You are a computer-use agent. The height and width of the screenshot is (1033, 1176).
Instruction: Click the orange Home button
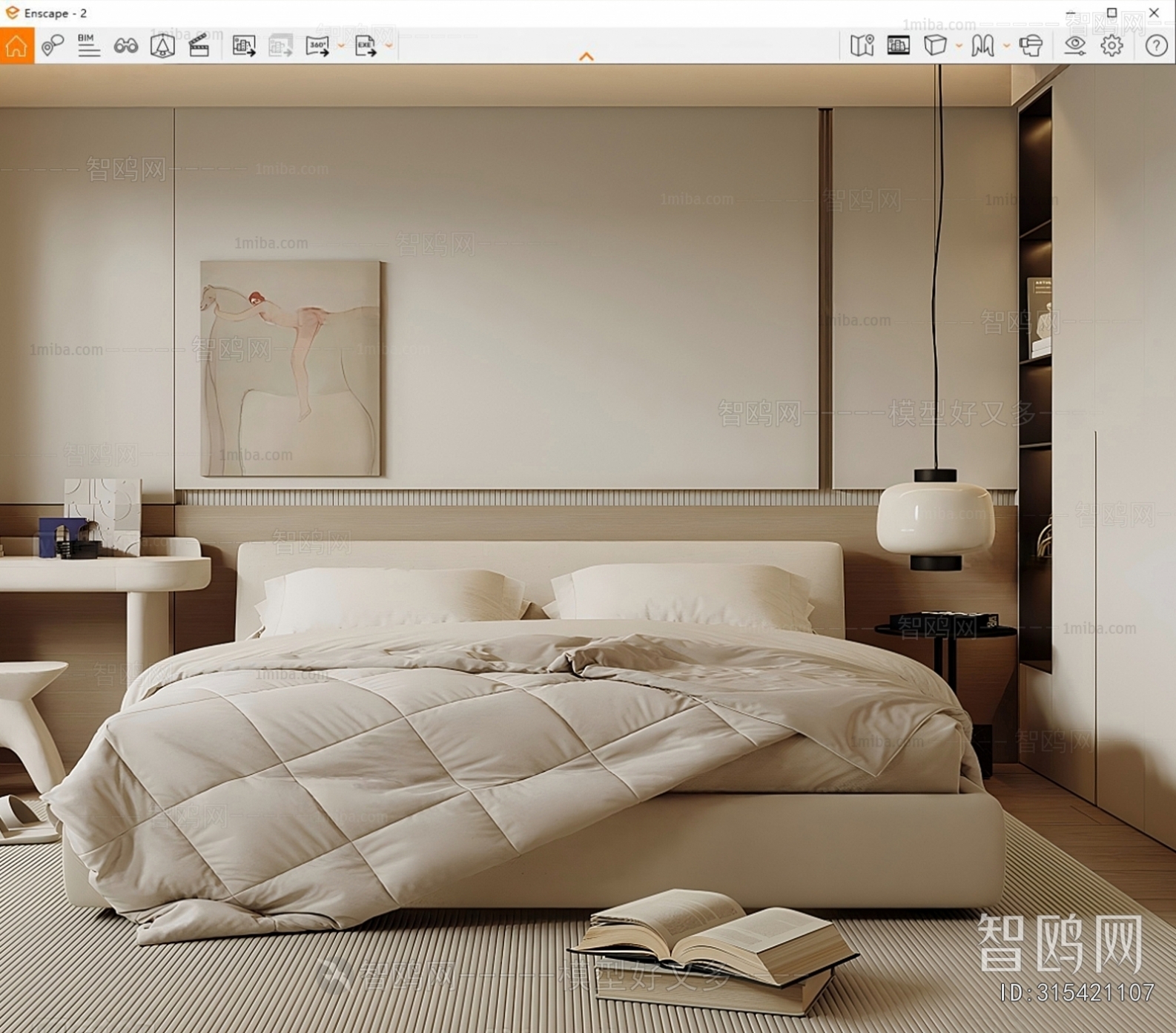coord(16,45)
